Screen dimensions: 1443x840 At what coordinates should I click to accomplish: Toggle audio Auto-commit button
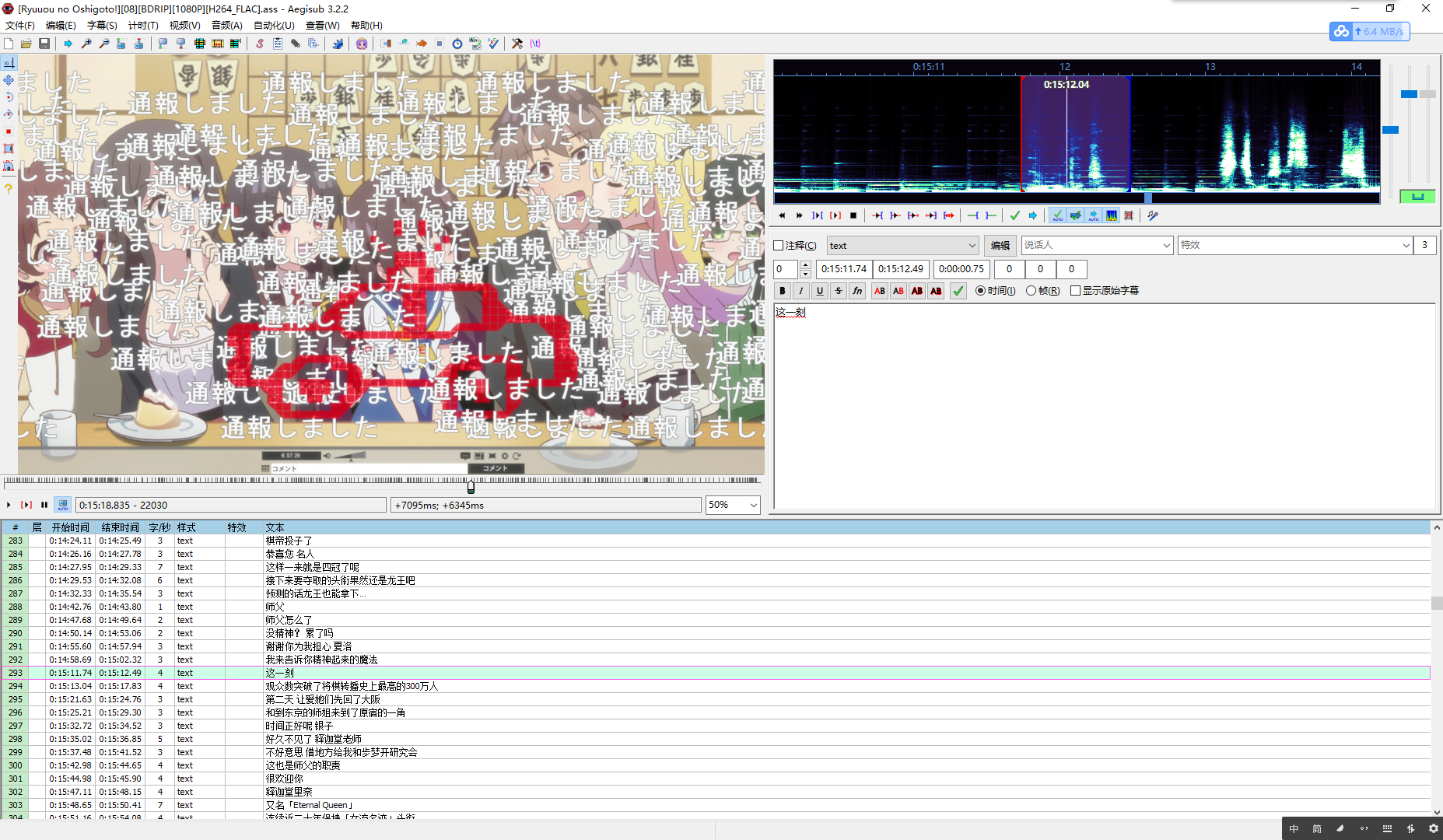(1057, 215)
